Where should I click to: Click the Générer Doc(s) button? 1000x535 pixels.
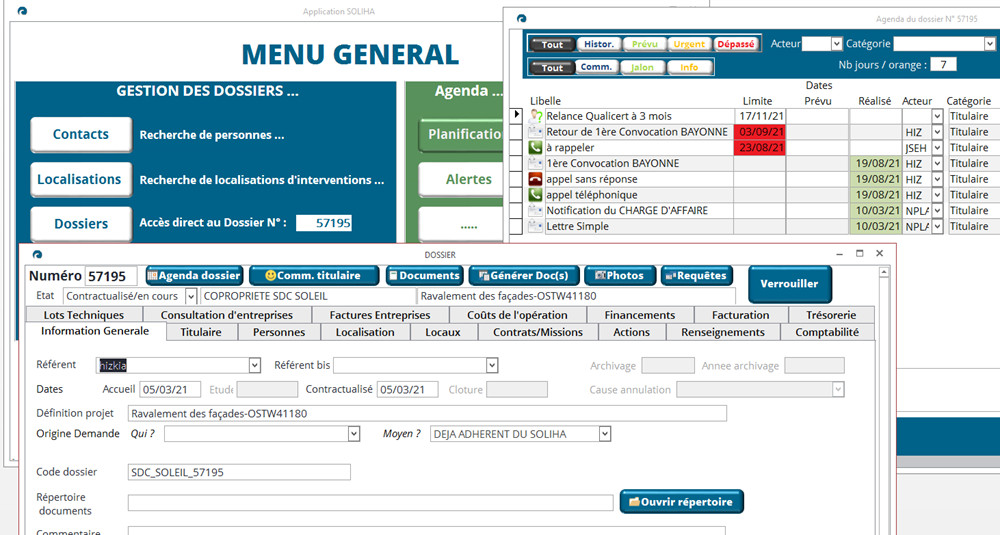524,275
